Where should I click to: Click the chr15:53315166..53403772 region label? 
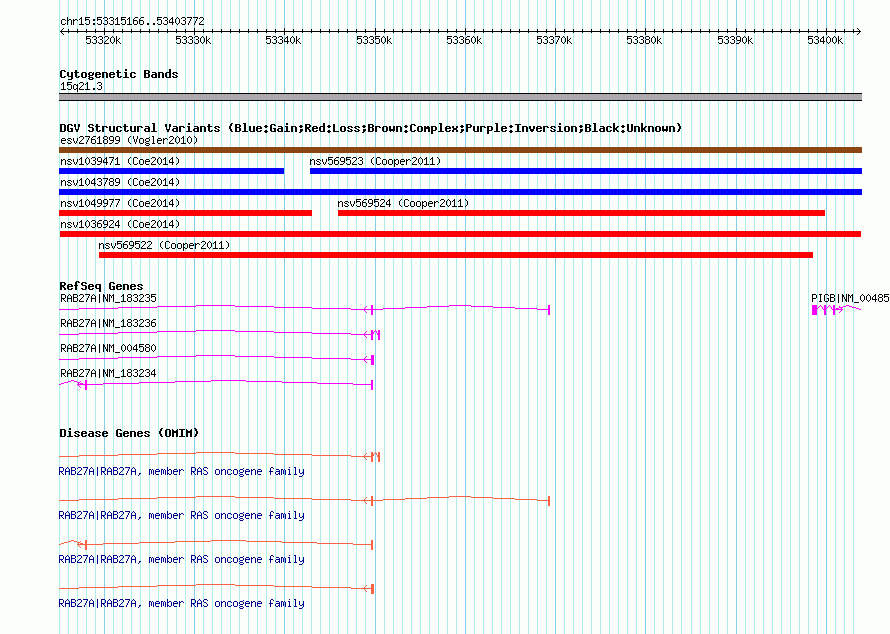pyautogui.click(x=132, y=22)
